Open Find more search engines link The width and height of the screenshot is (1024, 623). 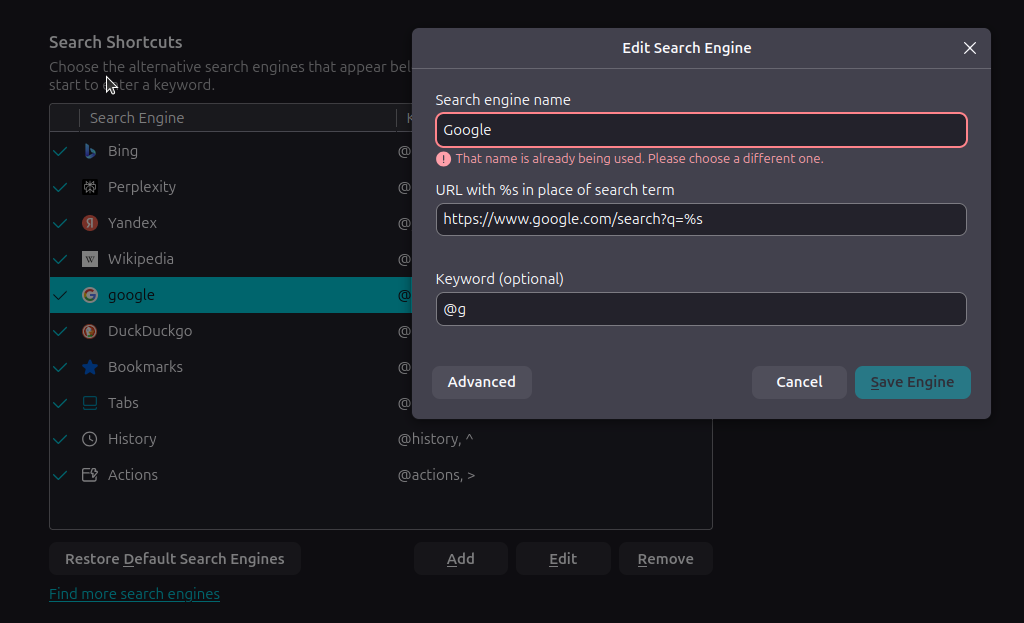click(x=134, y=594)
